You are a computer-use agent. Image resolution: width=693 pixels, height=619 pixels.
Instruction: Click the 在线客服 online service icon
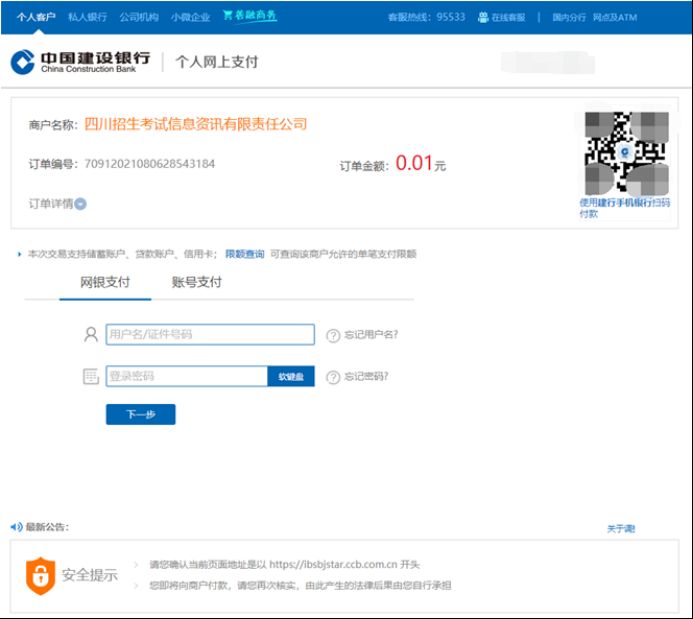click(x=483, y=17)
